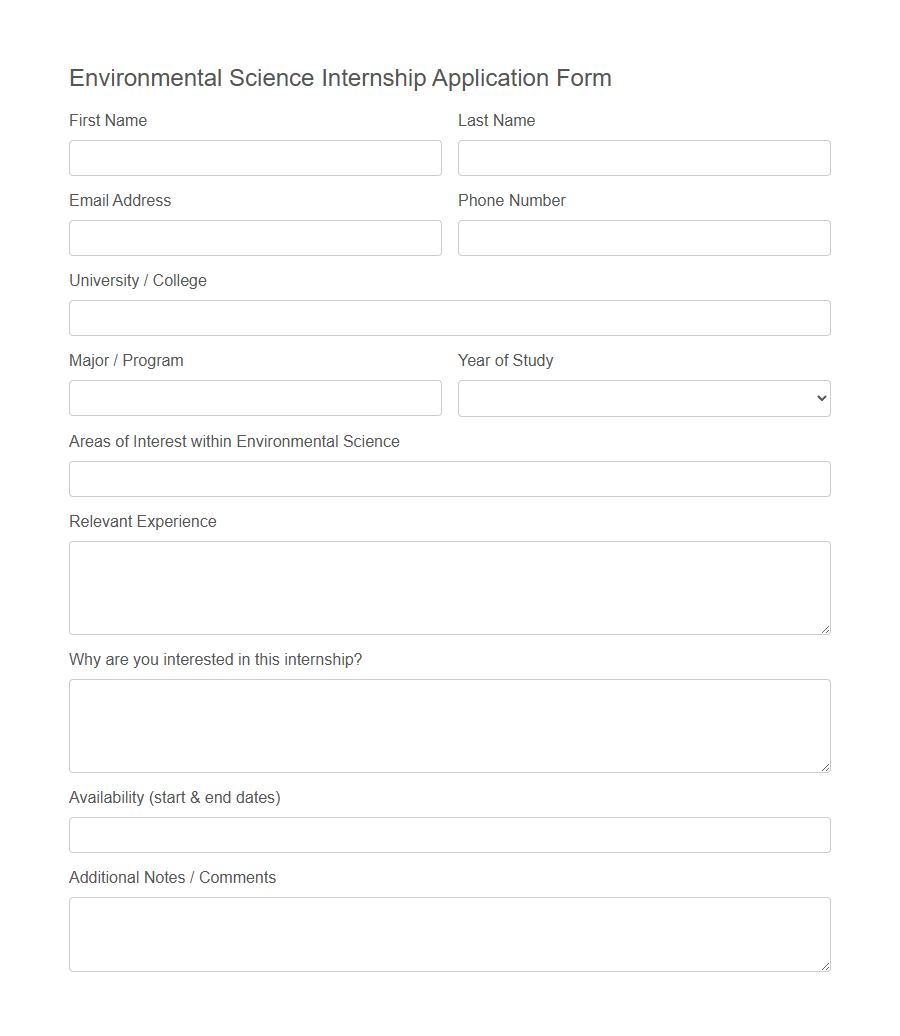This screenshot has height=1036, width=900.
Task: Click the internship interest textarea resize handle
Action: [825, 765]
